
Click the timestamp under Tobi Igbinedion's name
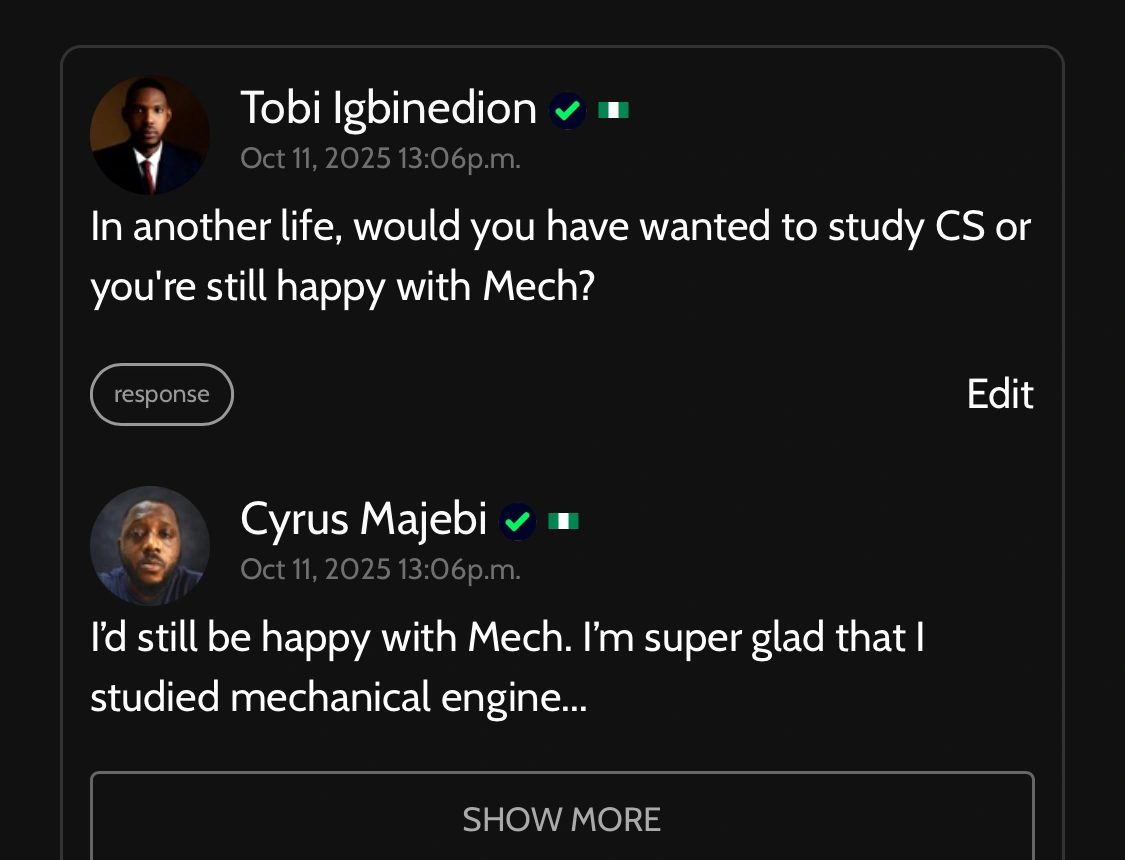point(380,158)
